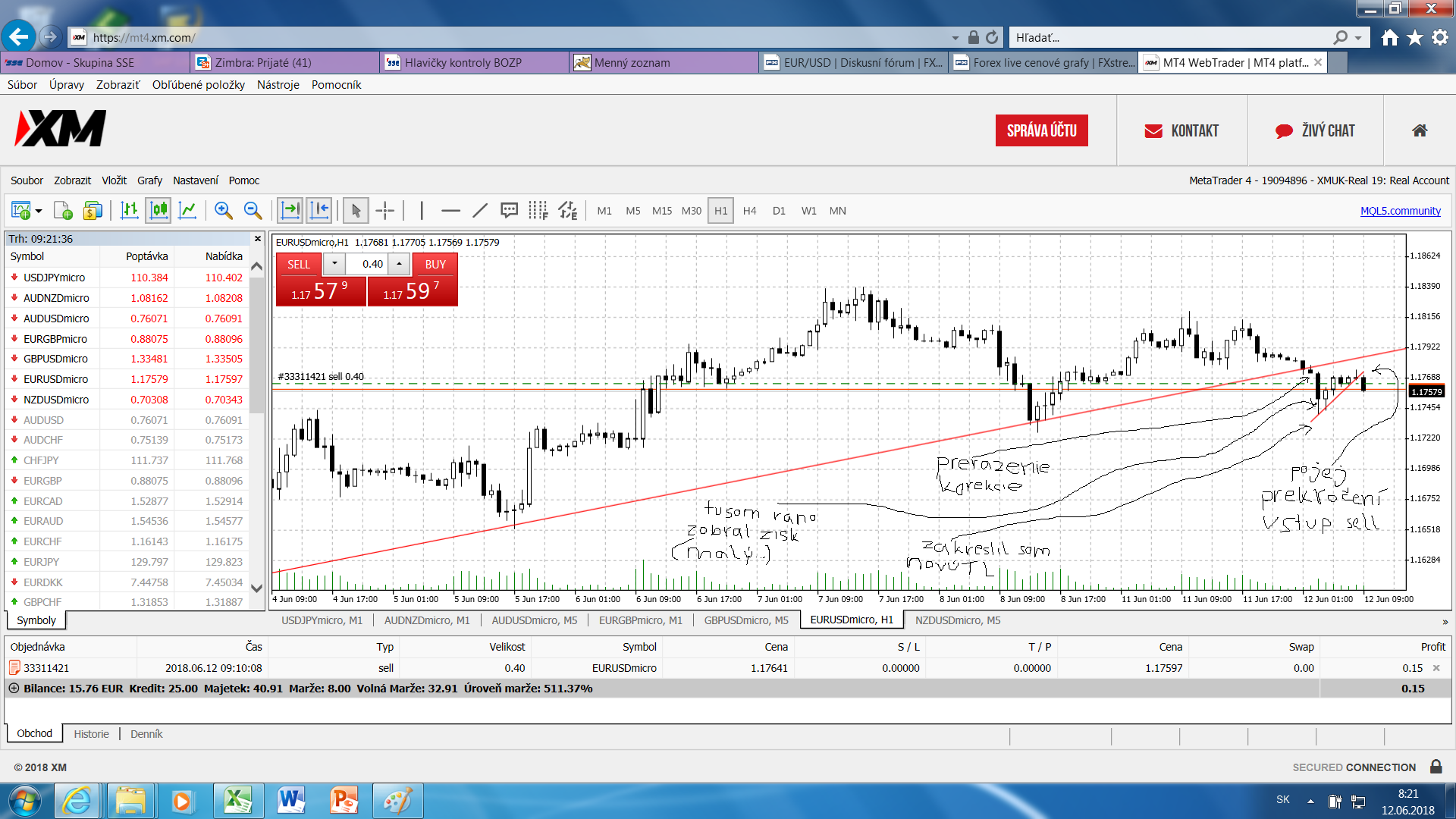This screenshot has width=1456, height=819.
Task: Toggle chart shift
Action: [319, 211]
